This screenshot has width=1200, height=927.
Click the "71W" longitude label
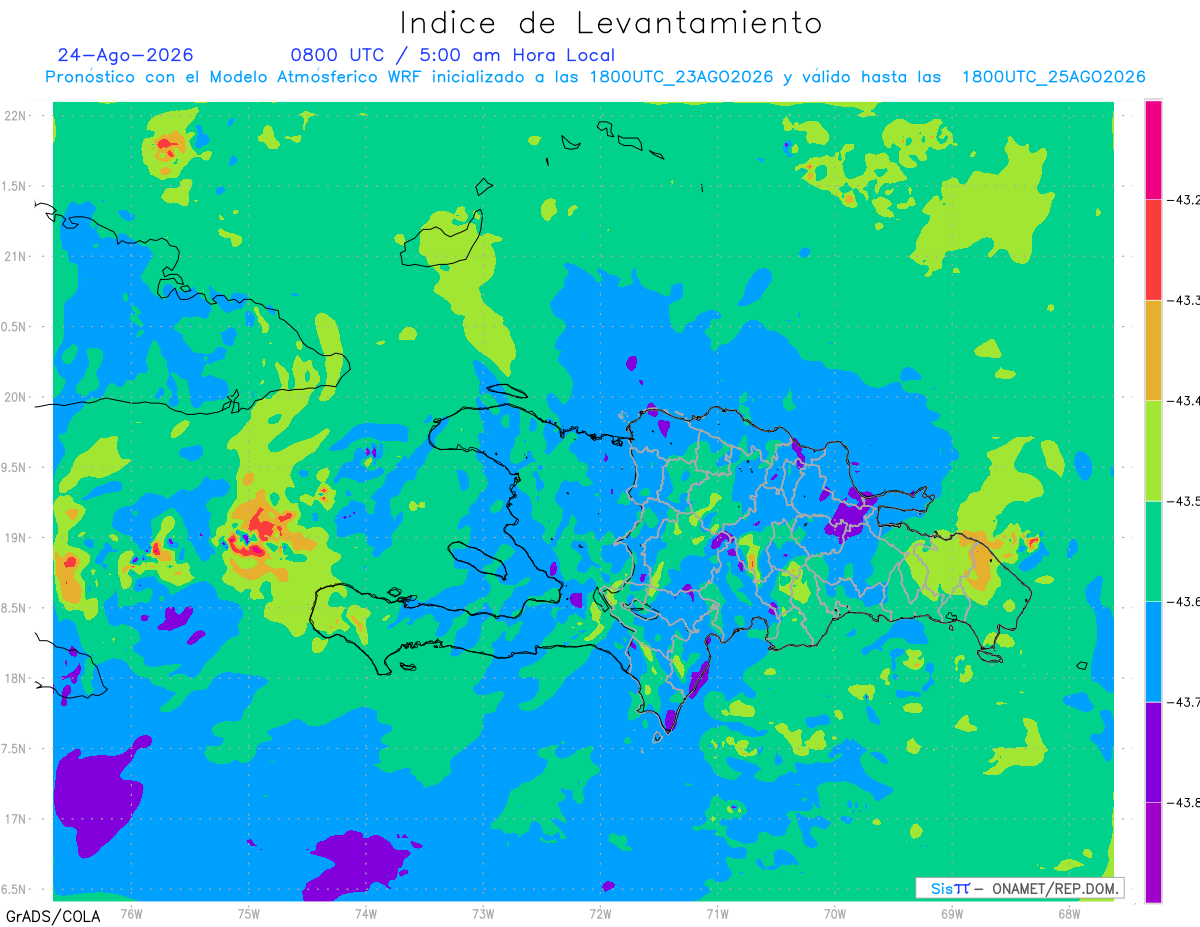coord(717,912)
